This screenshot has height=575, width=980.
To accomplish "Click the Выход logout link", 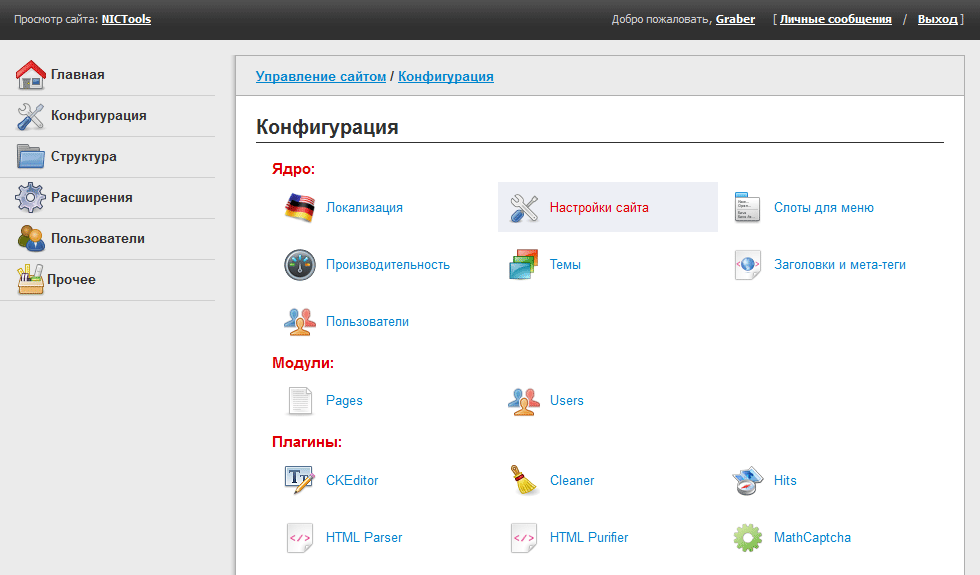I will coord(938,19).
